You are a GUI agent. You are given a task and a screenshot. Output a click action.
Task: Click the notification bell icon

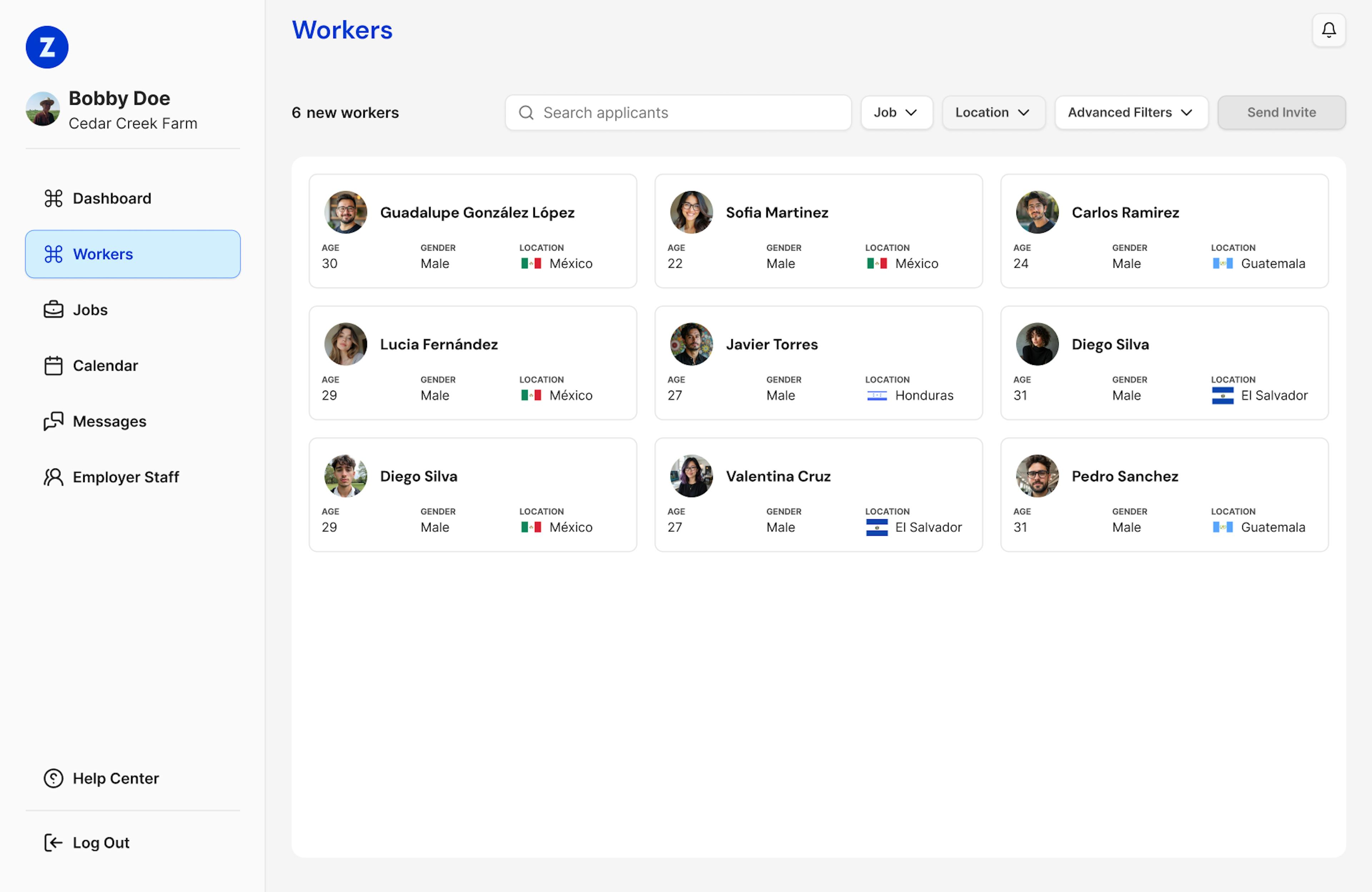coord(1328,30)
